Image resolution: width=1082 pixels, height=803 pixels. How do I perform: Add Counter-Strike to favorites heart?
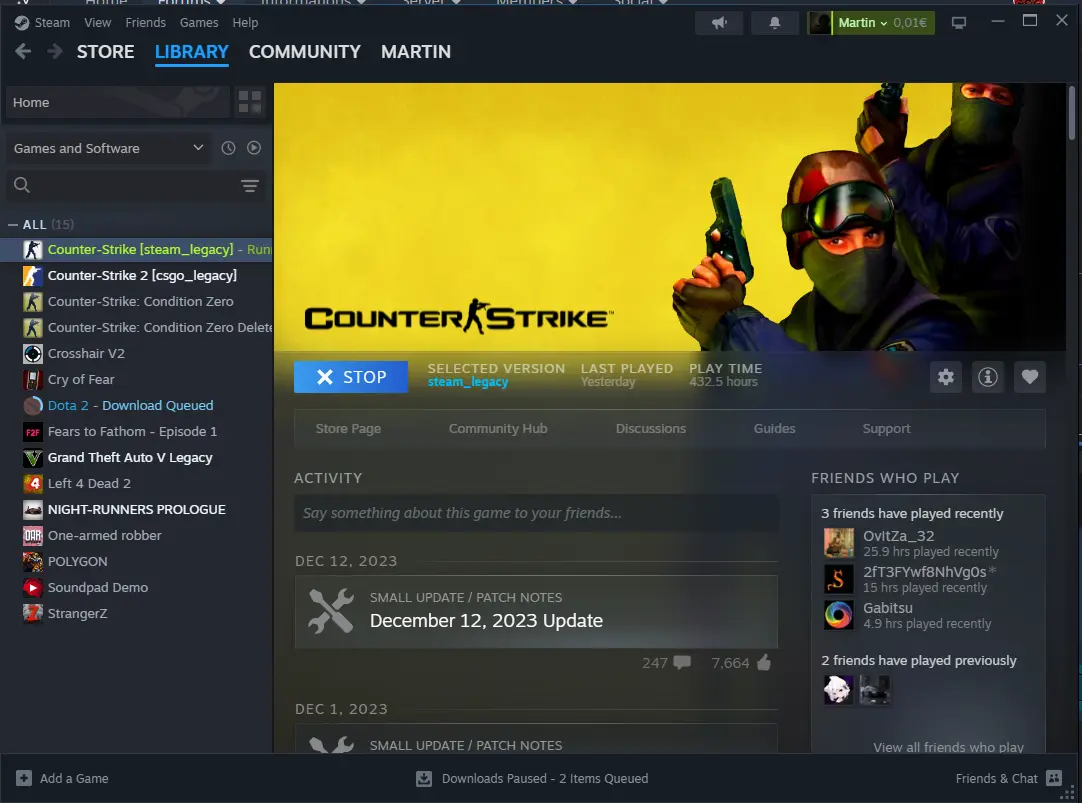click(x=1030, y=377)
